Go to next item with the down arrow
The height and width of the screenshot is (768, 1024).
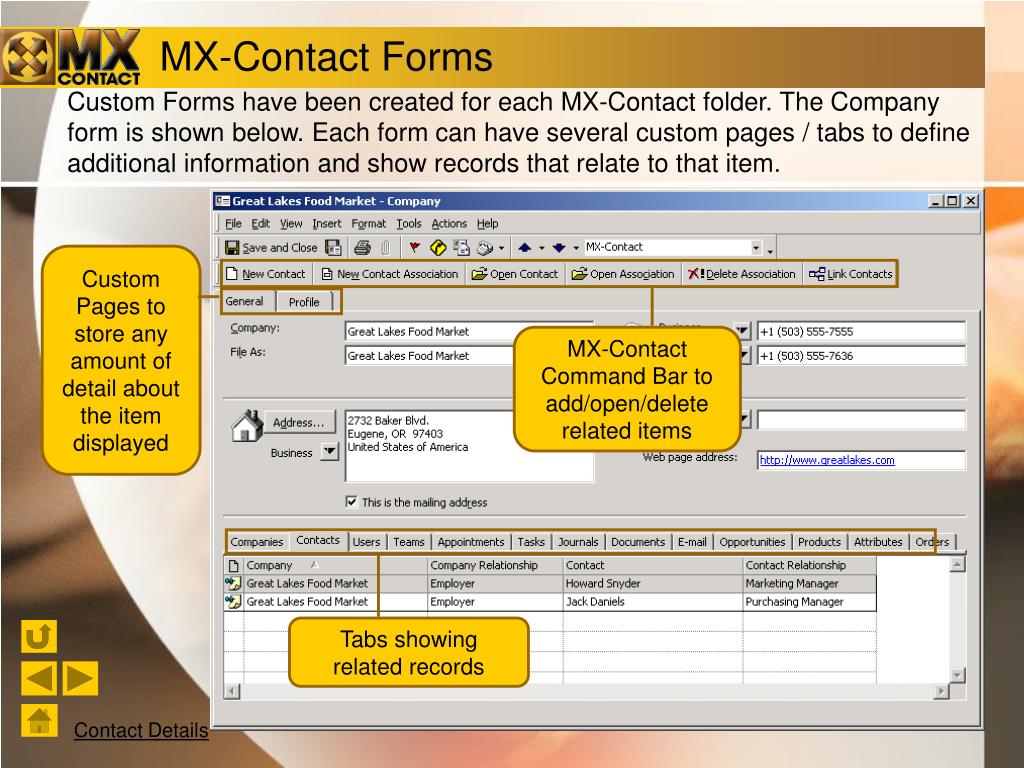[559, 248]
